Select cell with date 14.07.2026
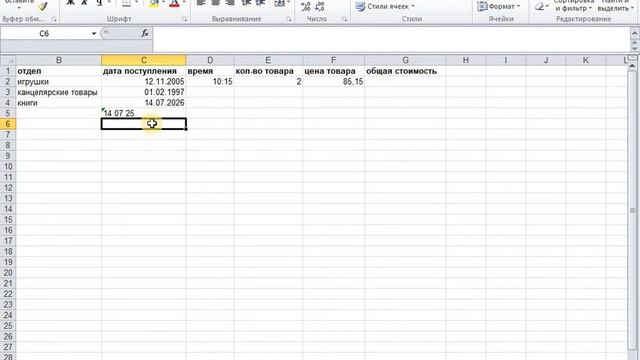 [144, 103]
